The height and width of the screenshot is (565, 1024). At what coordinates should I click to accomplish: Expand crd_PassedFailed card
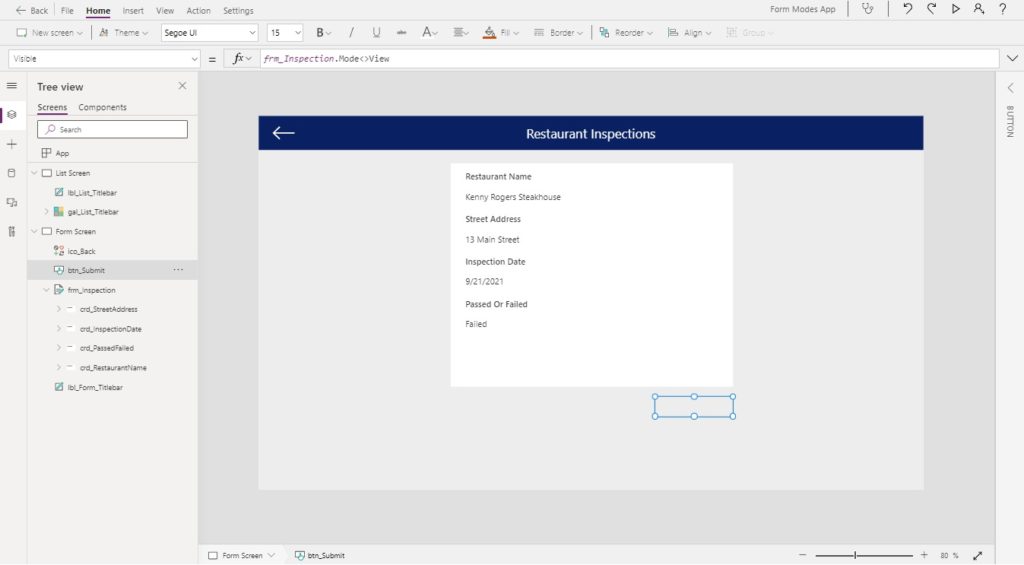pyautogui.click(x=59, y=347)
